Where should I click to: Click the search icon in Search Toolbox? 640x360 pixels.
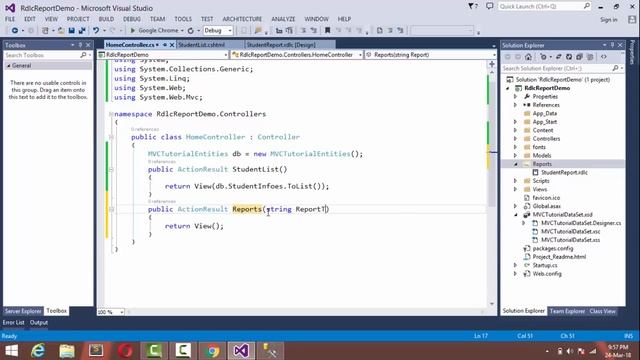click(x=83, y=55)
